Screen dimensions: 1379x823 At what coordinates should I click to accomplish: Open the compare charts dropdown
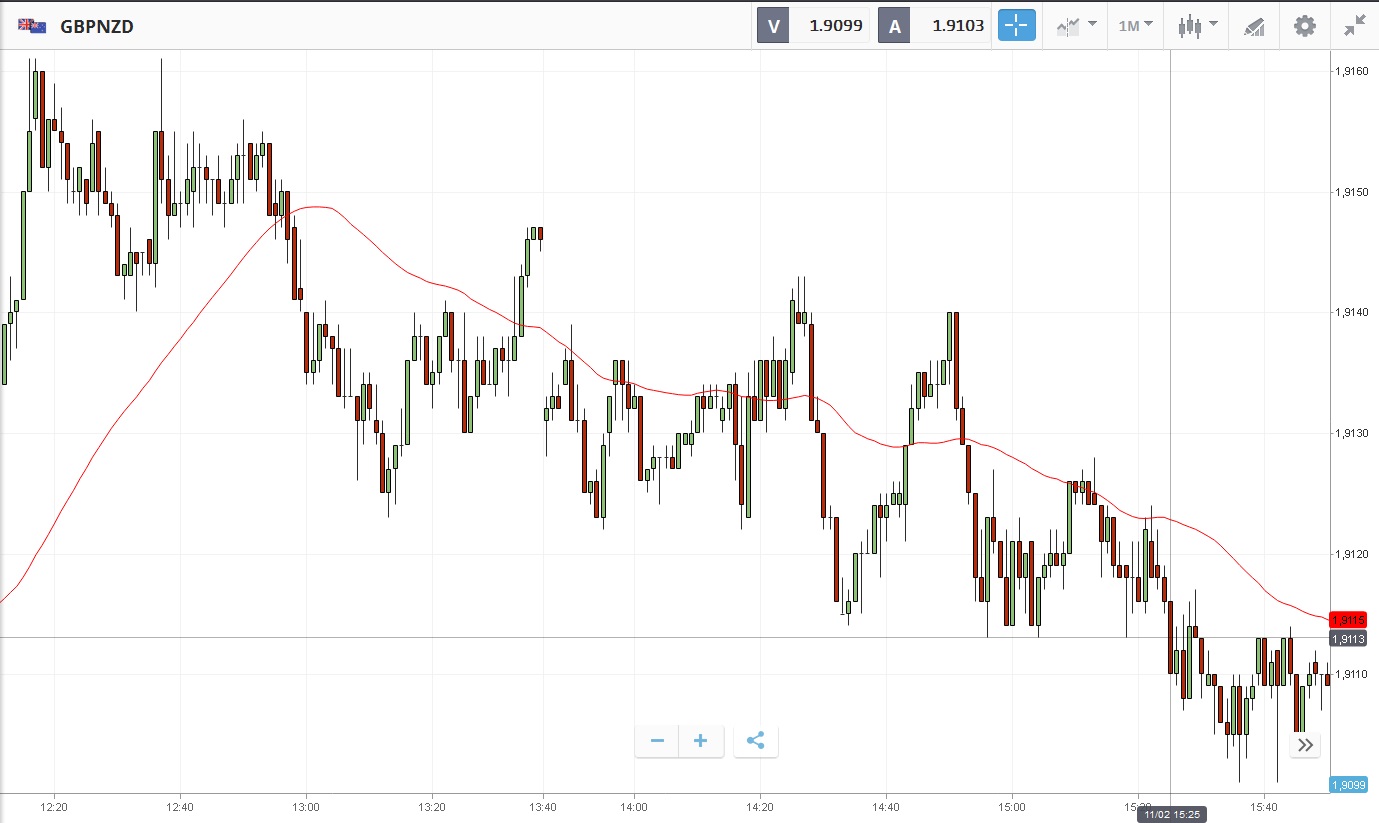(x=1076, y=26)
